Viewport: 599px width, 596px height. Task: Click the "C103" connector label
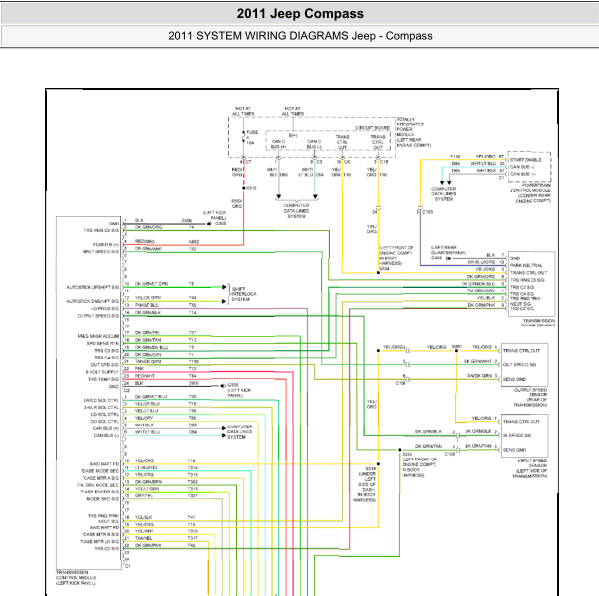[x=427, y=211]
